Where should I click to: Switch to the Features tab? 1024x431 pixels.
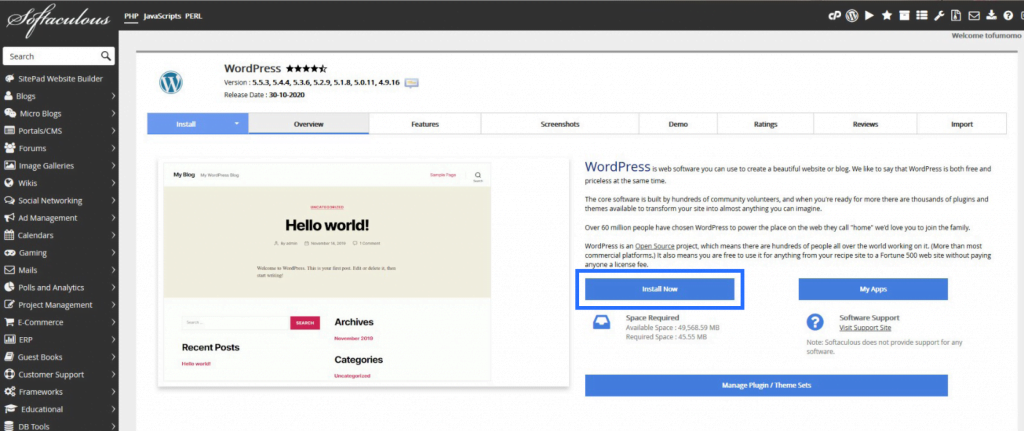point(425,123)
